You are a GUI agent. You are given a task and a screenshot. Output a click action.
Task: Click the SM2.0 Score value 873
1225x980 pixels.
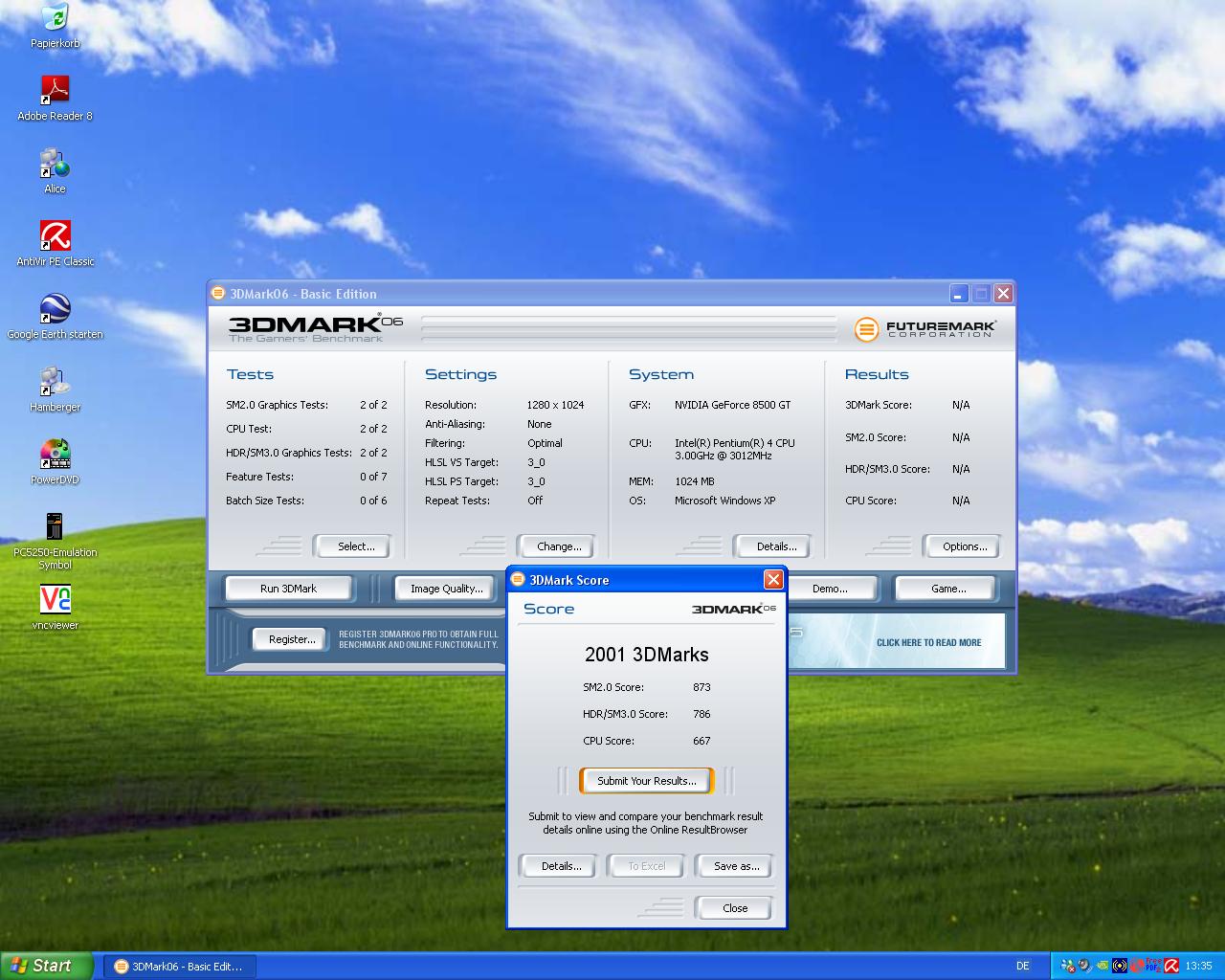click(x=702, y=687)
